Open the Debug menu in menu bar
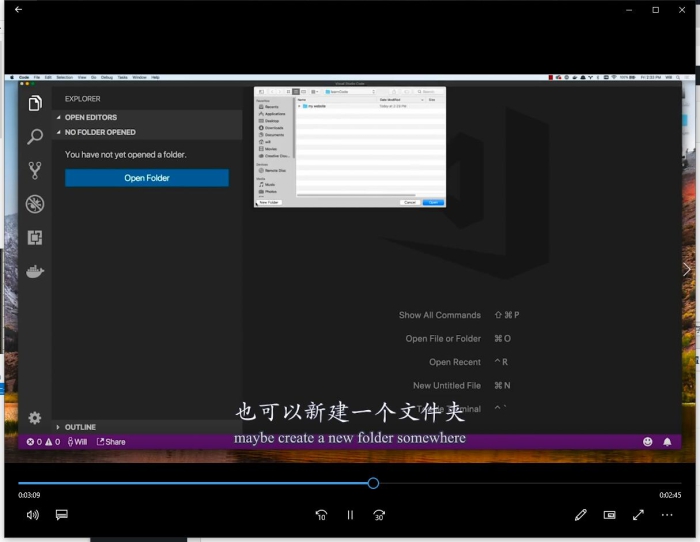The image size is (700, 542). pyautogui.click(x=107, y=77)
